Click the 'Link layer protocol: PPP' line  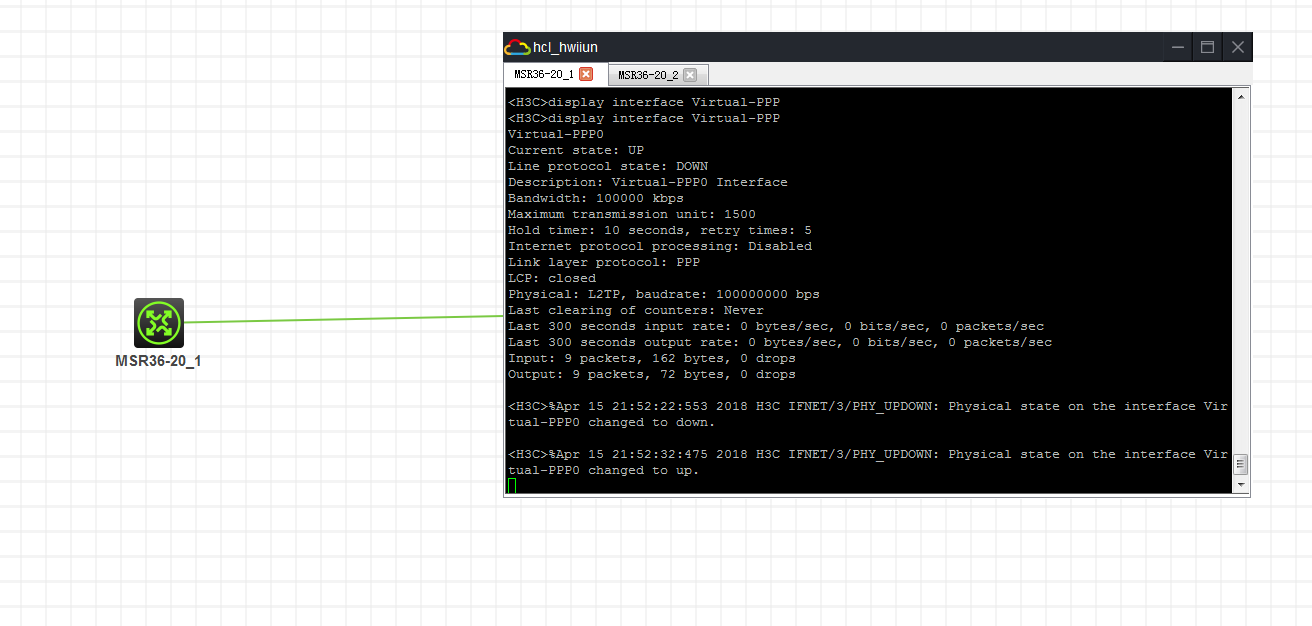604,262
